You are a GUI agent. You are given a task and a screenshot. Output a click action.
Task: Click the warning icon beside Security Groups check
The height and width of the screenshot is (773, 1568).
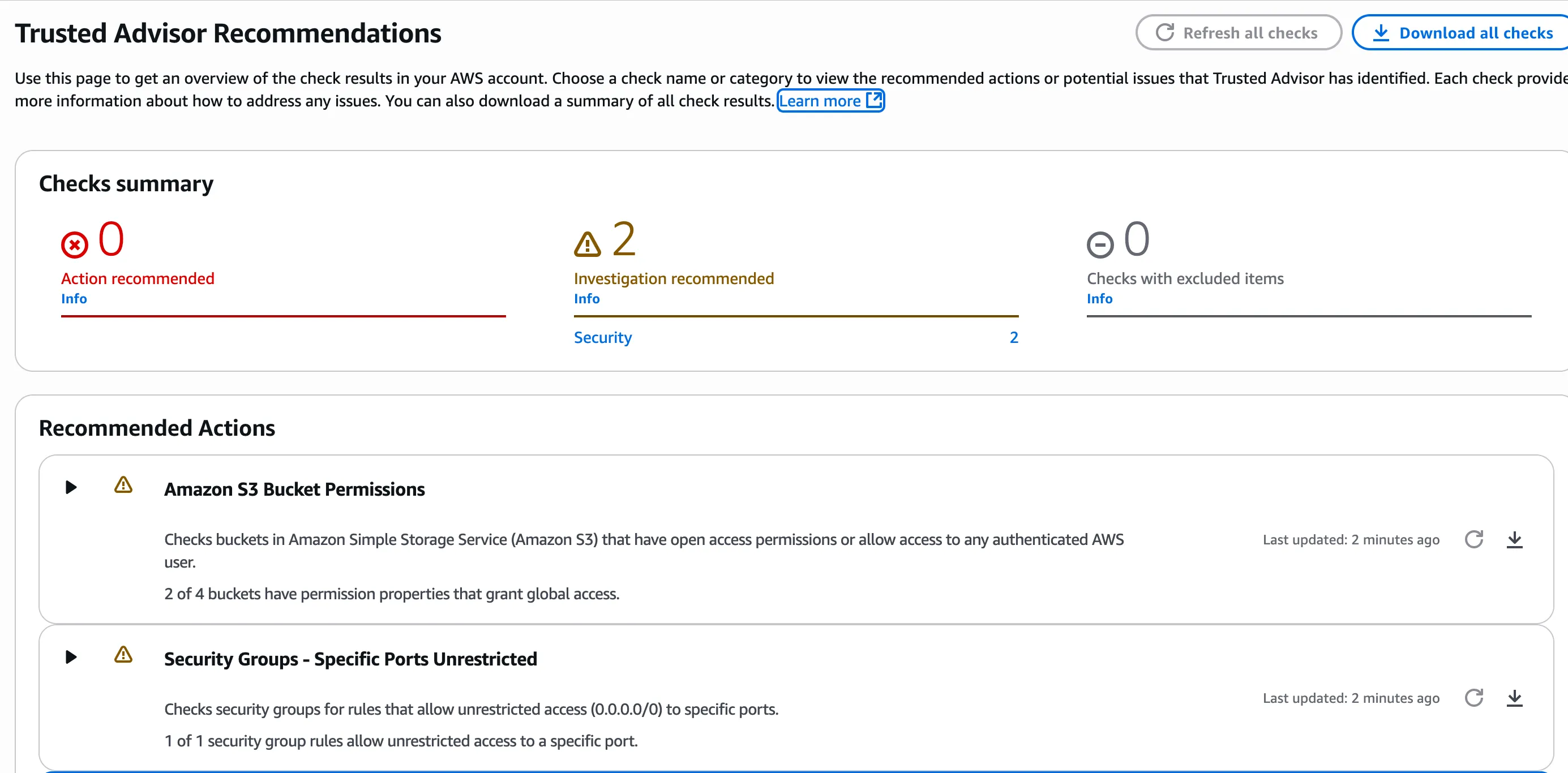click(123, 655)
